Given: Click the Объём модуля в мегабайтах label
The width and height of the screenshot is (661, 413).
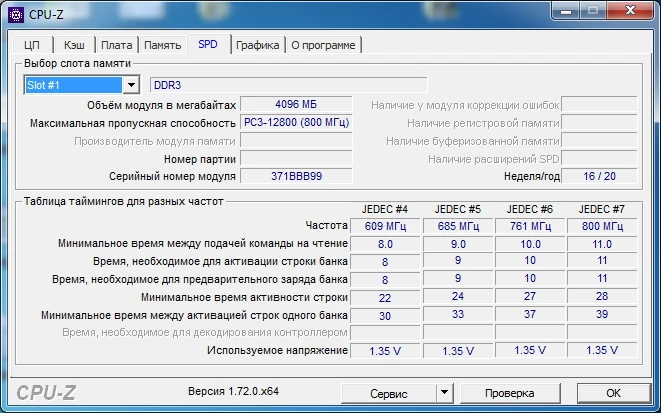Looking at the screenshot, I should tap(161, 105).
